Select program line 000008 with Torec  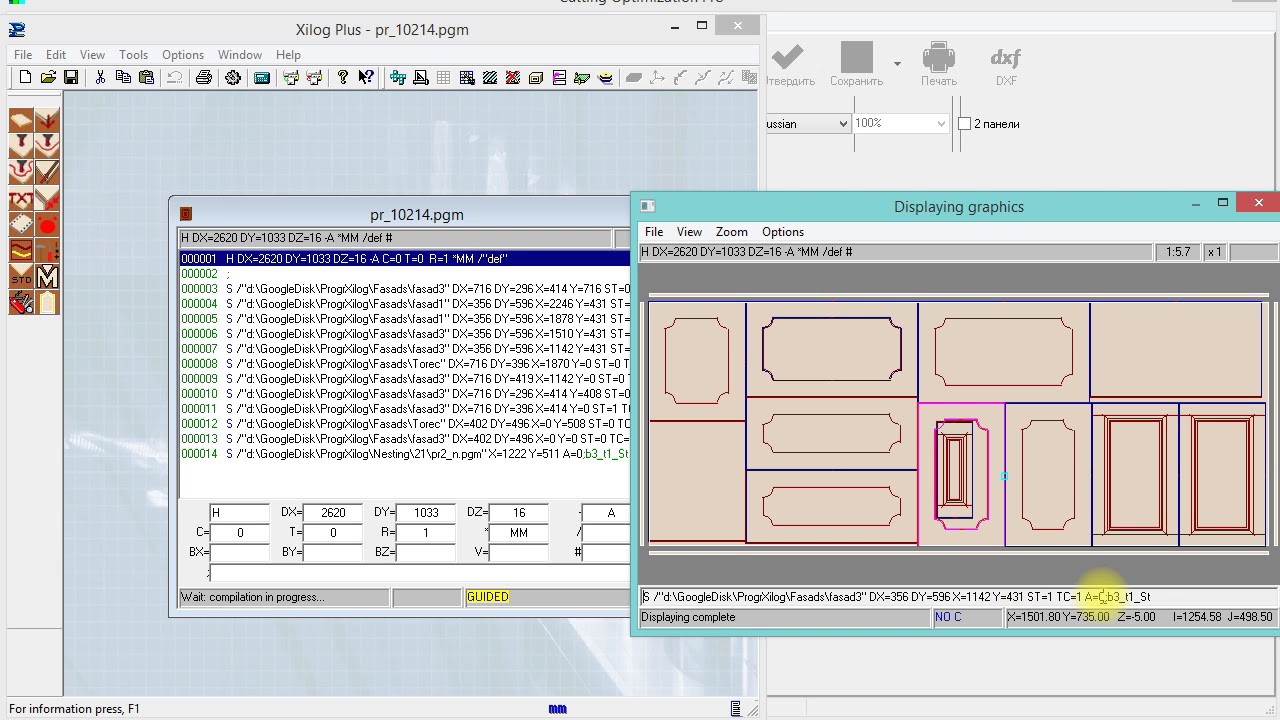point(405,364)
